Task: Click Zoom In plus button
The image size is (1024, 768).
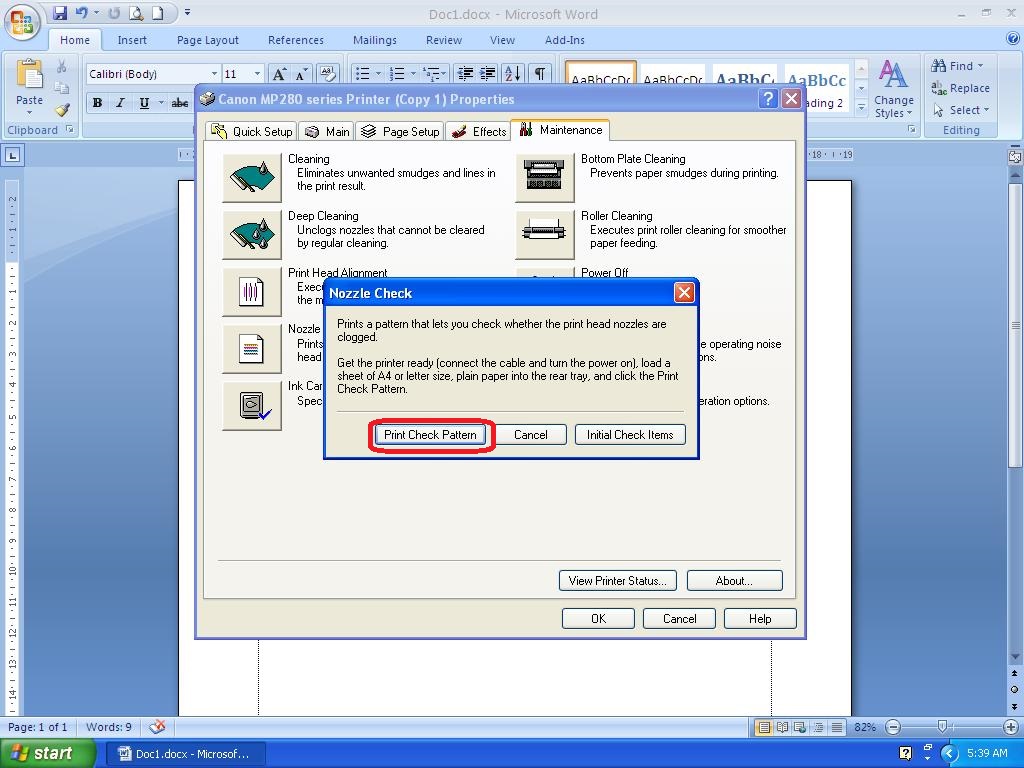Action: tap(1010, 727)
